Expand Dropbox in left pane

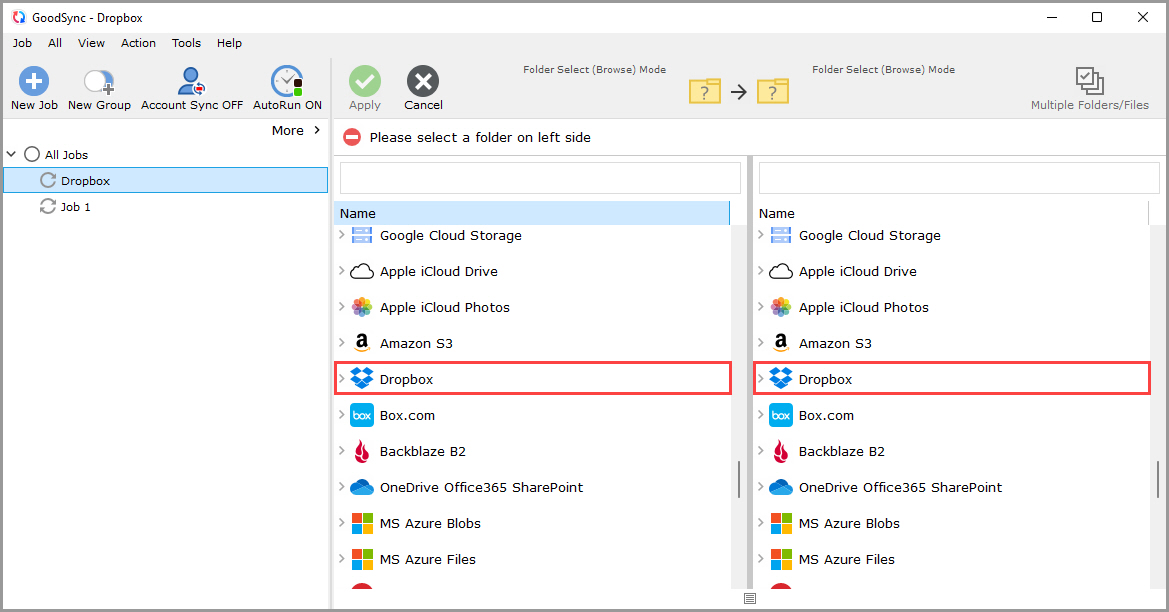341,379
